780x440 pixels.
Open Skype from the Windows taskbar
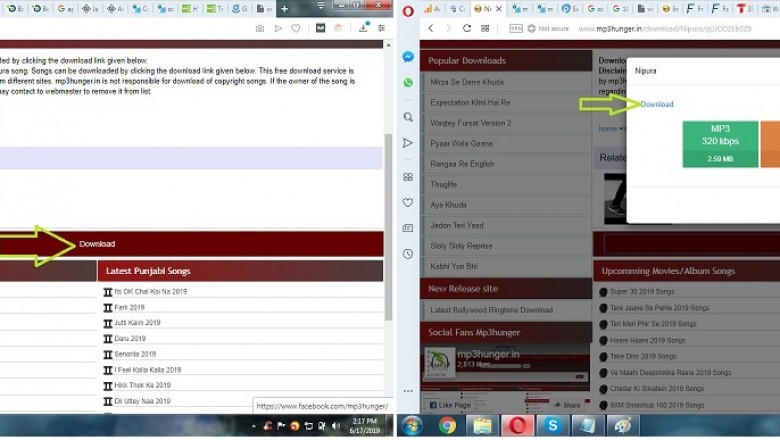(x=552, y=426)
